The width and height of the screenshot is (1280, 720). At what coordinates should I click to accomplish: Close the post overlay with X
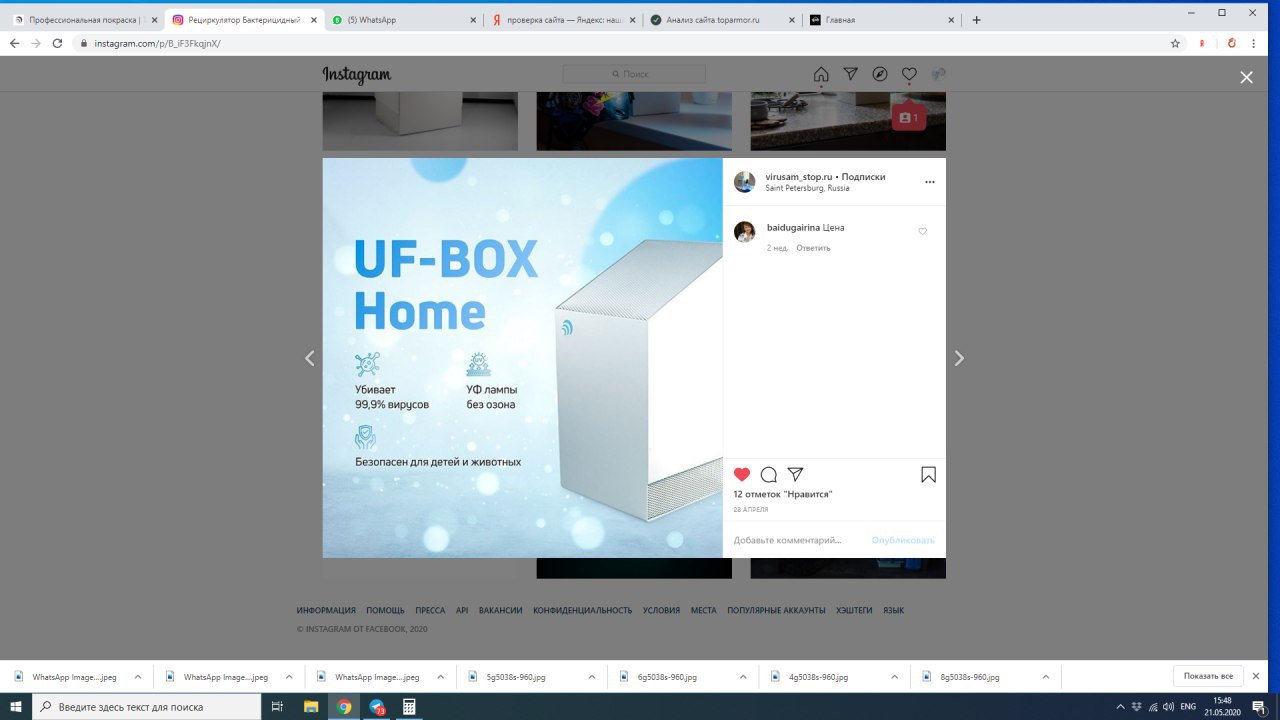click(1246, 77)
